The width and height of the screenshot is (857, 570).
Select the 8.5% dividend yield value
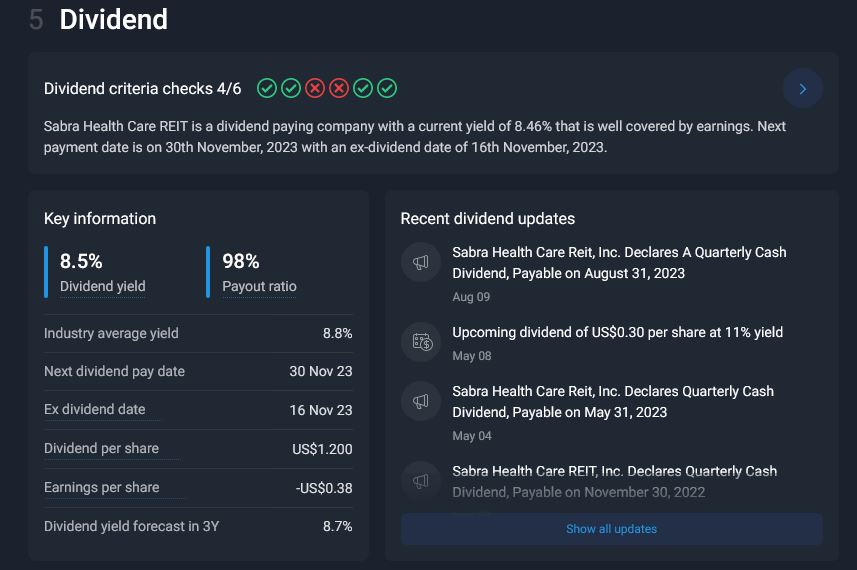point(81,261)
